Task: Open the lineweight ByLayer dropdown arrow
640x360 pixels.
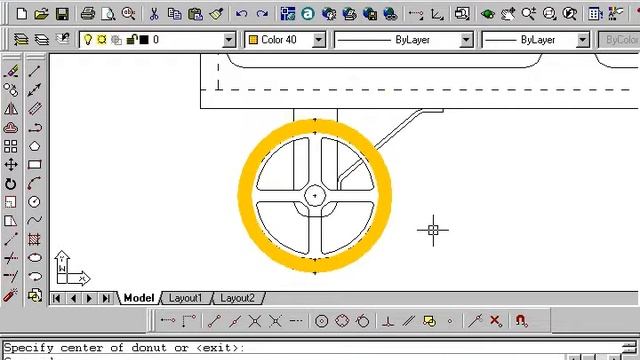Action: [x=583, y=40]
